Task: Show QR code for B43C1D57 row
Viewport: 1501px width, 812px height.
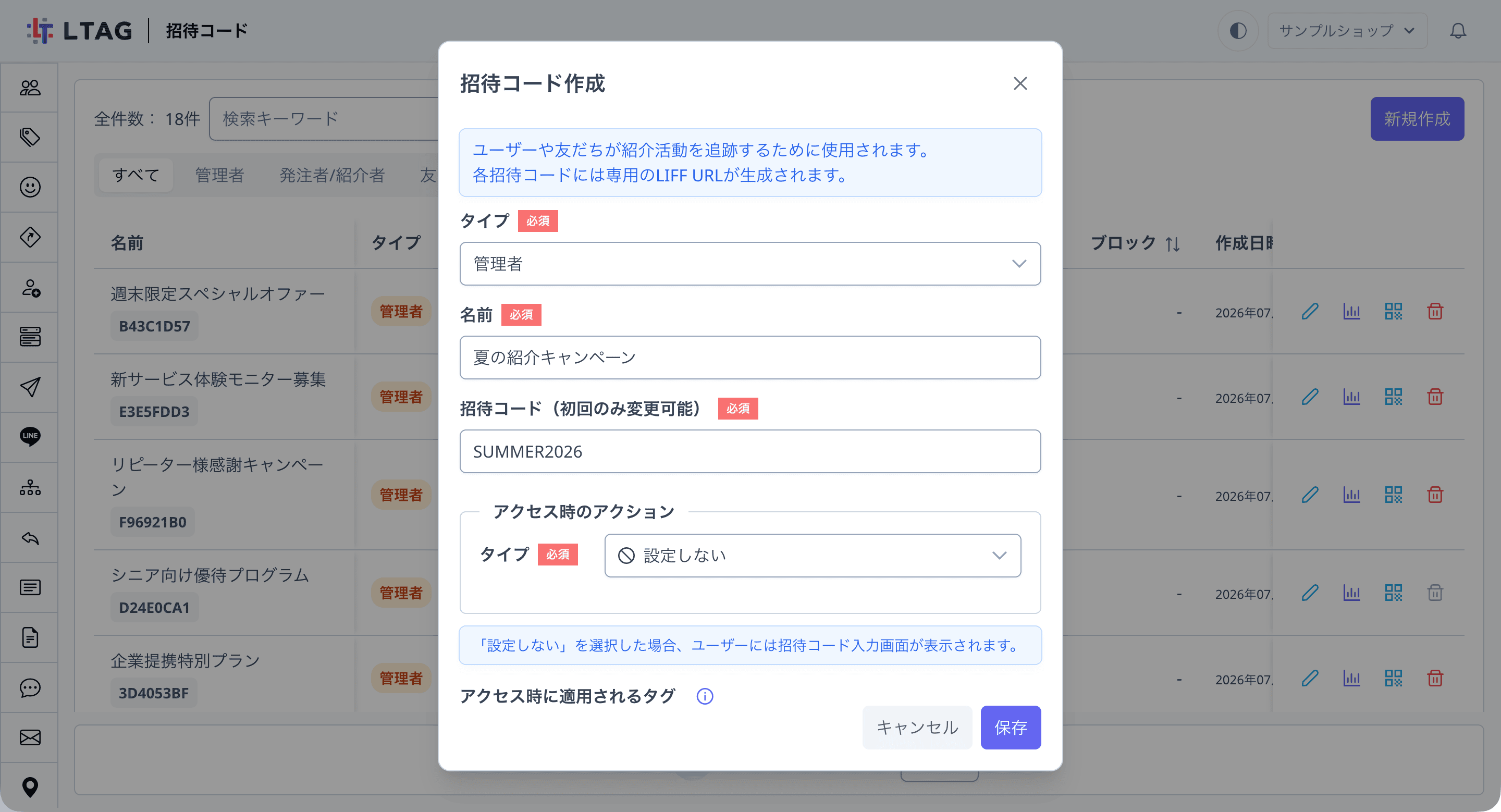Action: pos(1393,312)
